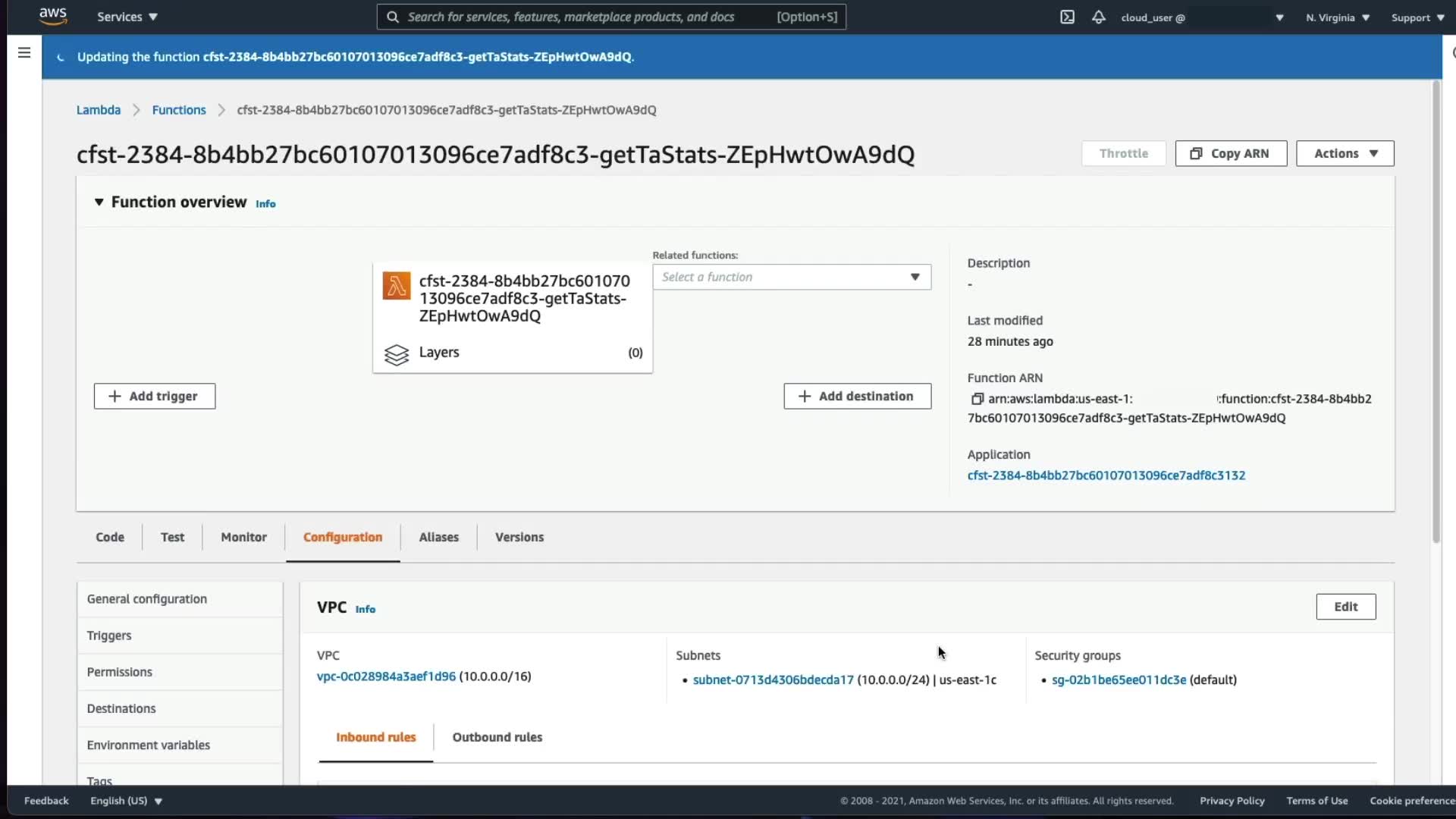Open the vpc-0c028984a3aef1d96 link
Screen dimensions: 1456x819
tap(386, 676)
